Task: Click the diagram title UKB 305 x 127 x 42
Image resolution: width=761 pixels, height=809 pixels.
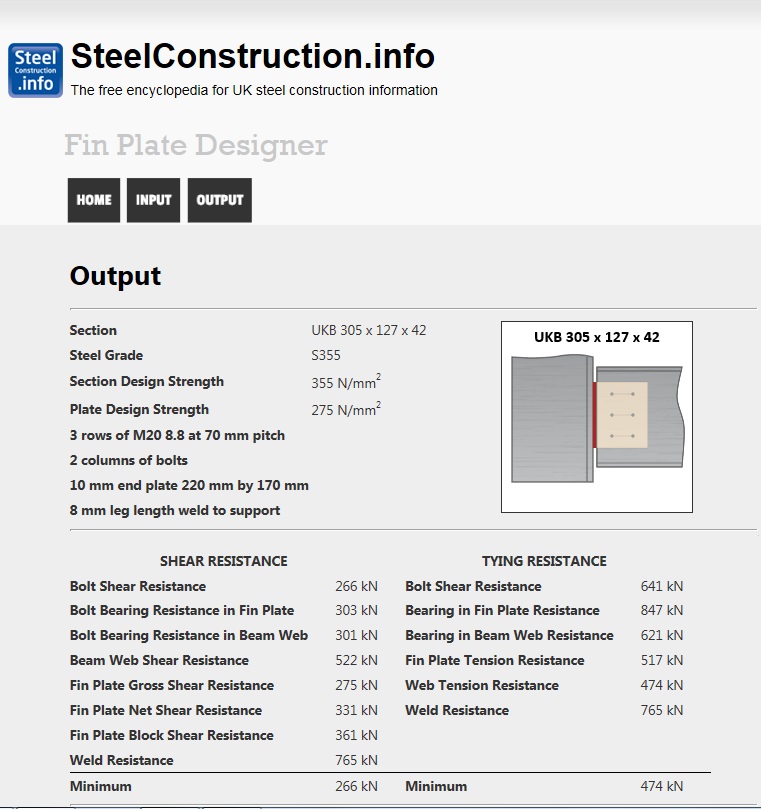Action: coord(597,337)
